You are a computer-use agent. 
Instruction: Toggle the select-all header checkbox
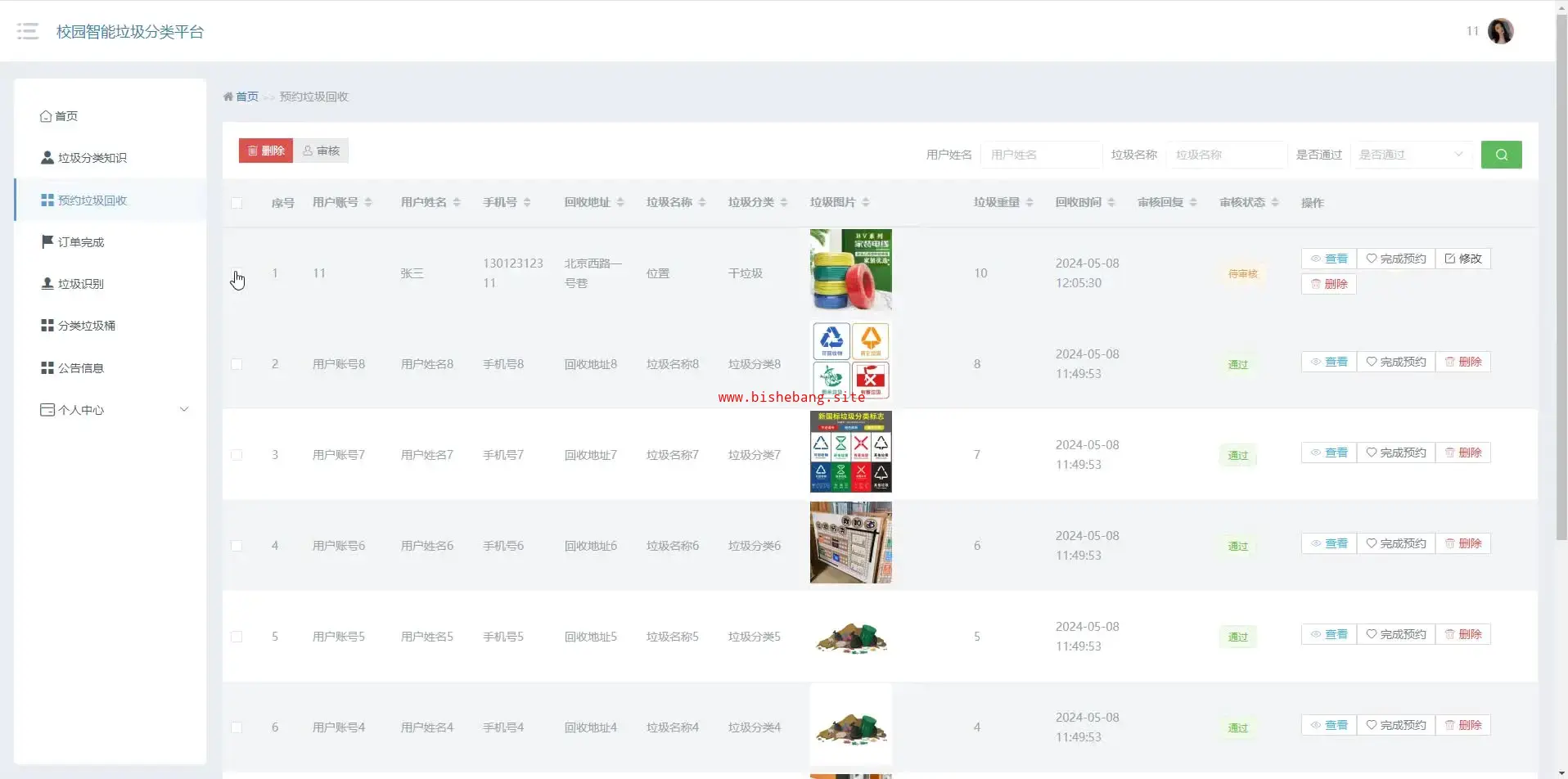tap(237, 203)
